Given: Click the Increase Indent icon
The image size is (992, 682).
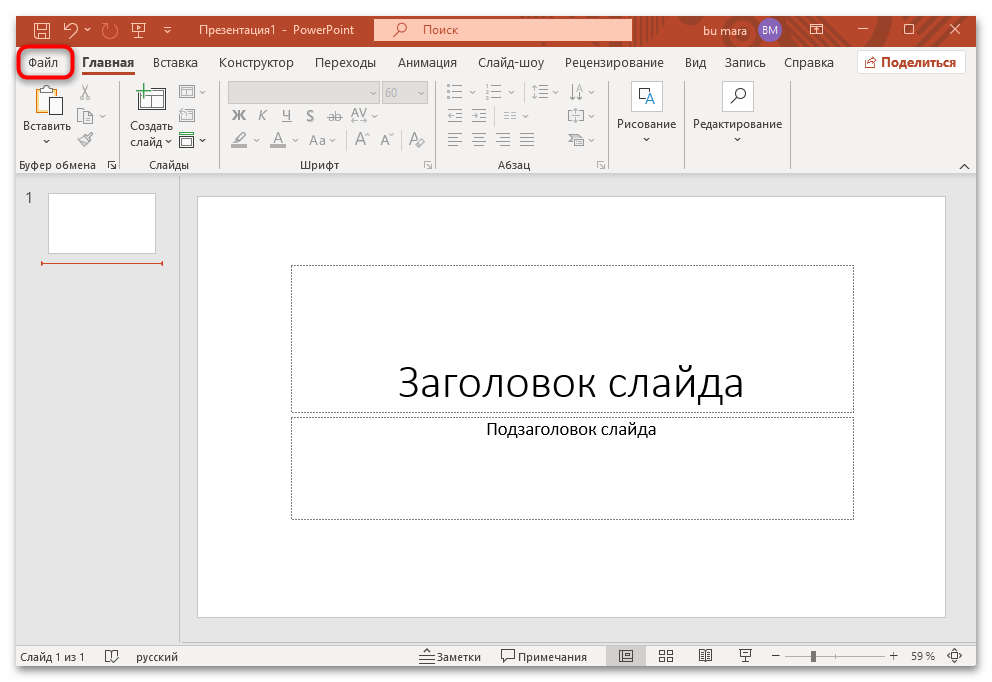Looking at the screenshot, I should click(x=479, y=115).
